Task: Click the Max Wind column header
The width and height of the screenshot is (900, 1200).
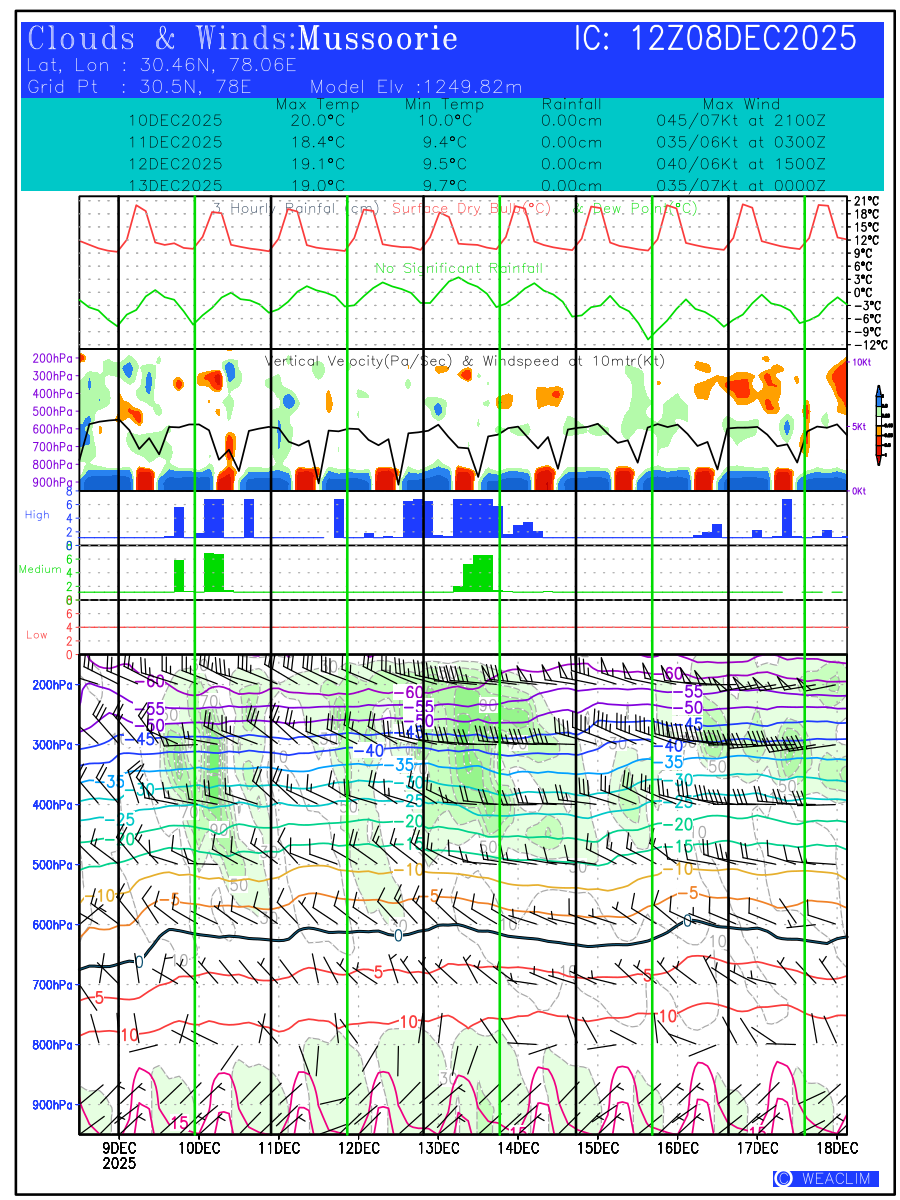Action: [741, 105]
